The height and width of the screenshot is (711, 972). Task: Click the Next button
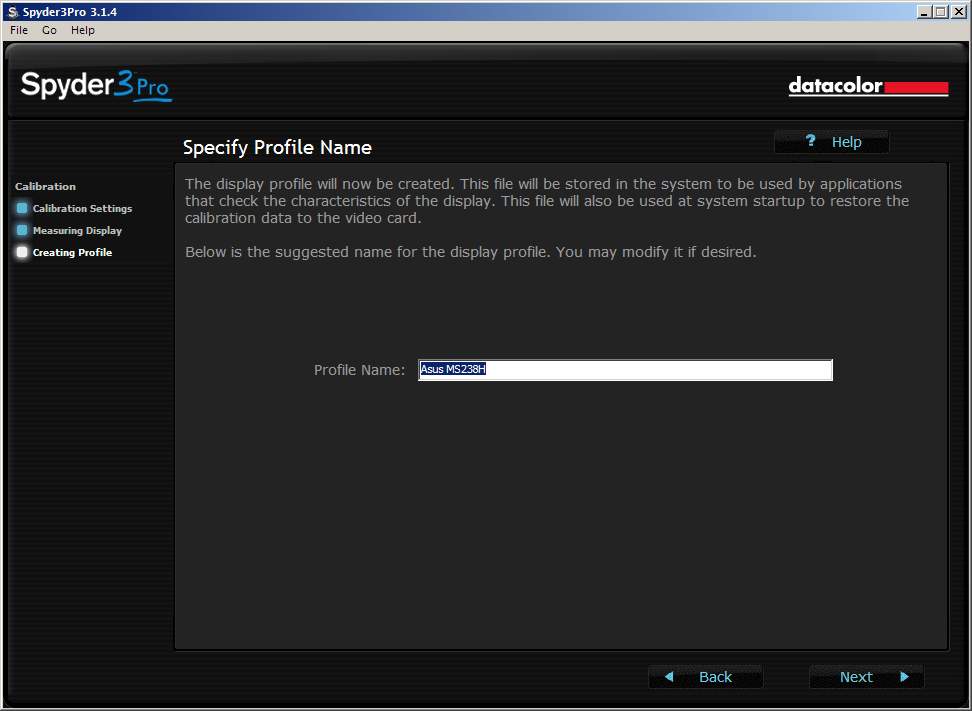866,677
